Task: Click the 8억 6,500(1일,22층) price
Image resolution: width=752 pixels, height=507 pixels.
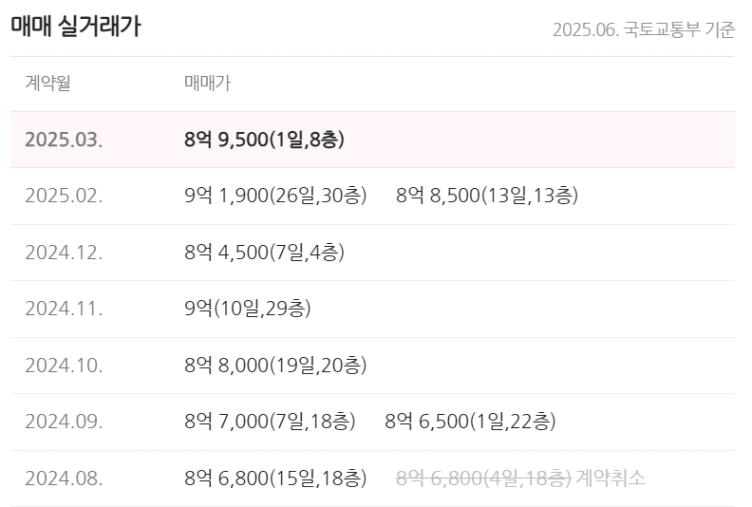Action: 470,421
